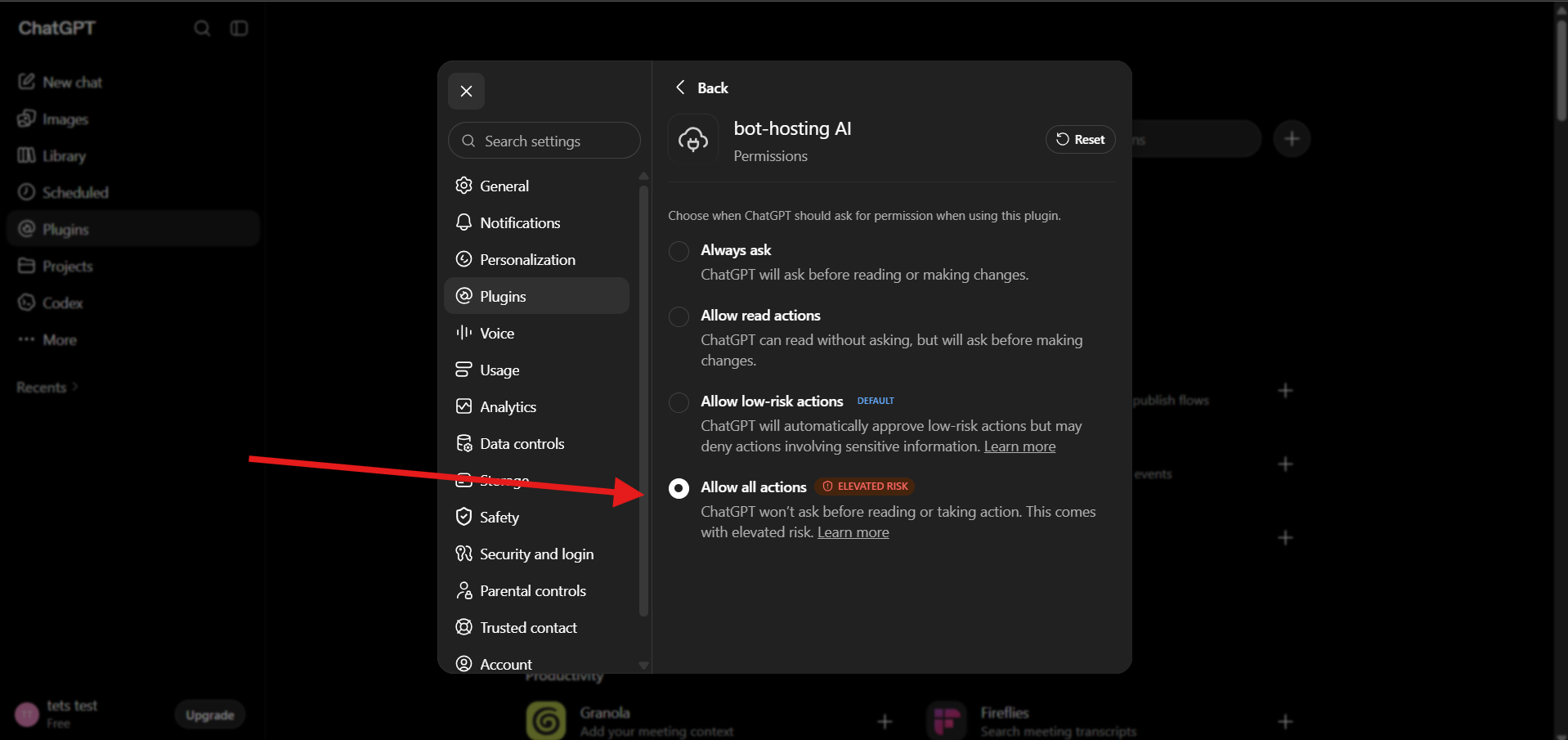Screen dimensions: 1568x740
Task: Open Library in ChatGPT sidebar
Action: (x=133, y=155)
